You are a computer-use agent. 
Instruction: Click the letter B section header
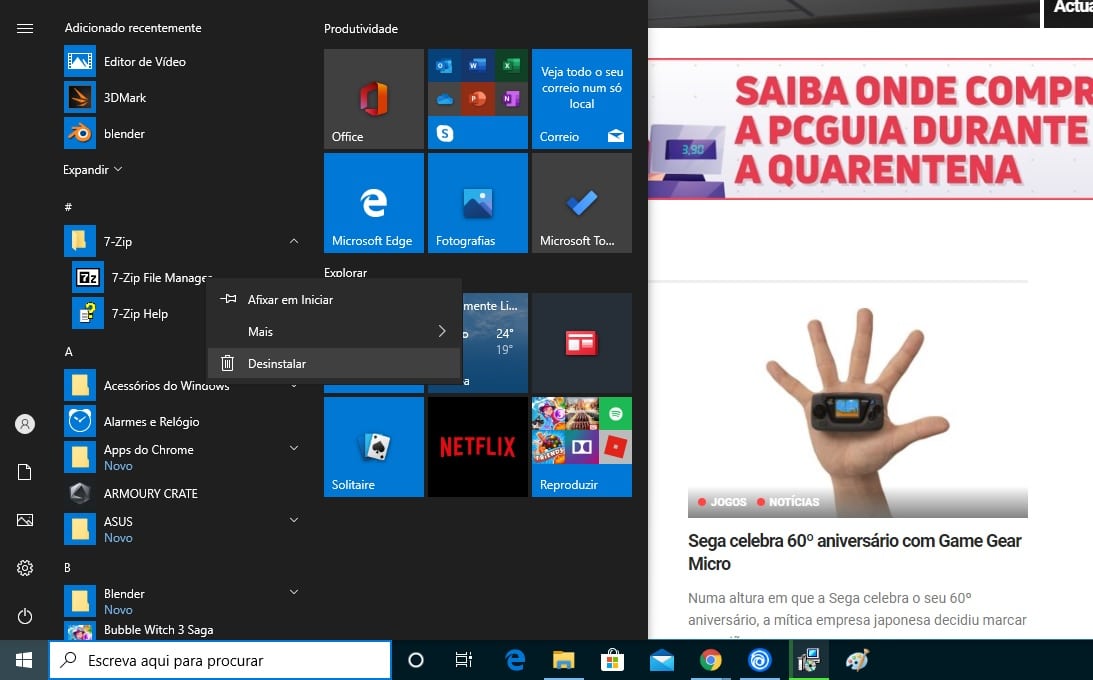(x=68, y=568)
